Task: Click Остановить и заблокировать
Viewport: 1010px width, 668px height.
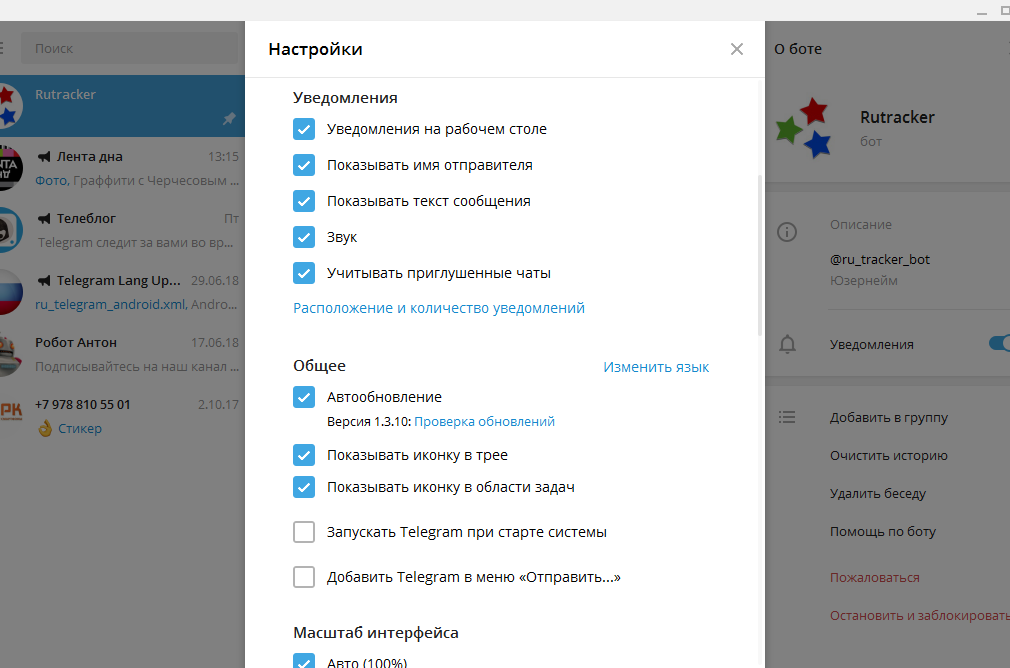Action: 920,615
